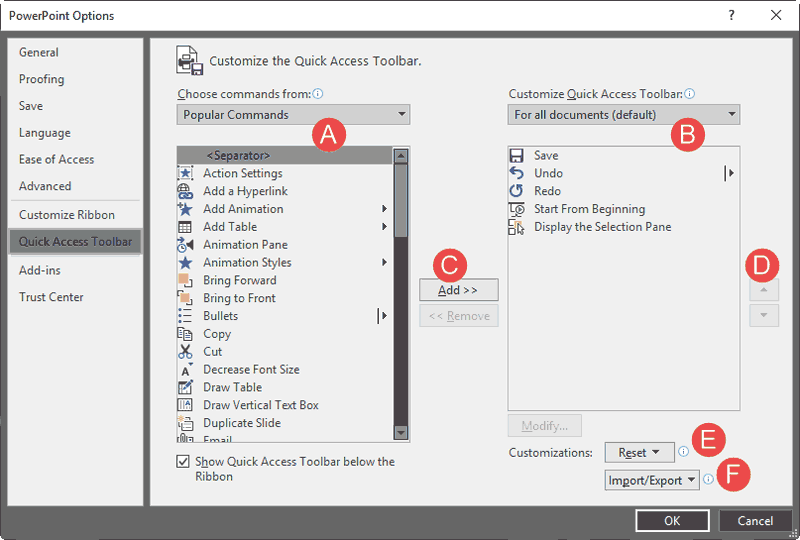Click the Redo arrow icon

click(x=516, y=191)
